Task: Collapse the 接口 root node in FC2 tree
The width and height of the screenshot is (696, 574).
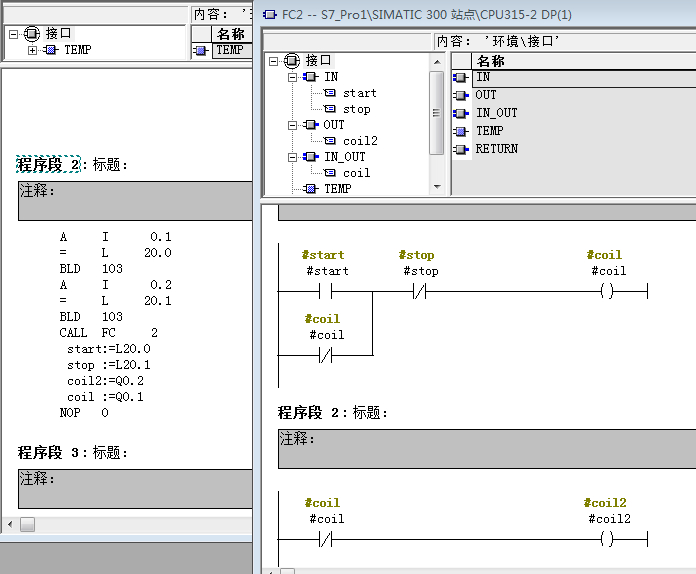Action: point(273,61)
